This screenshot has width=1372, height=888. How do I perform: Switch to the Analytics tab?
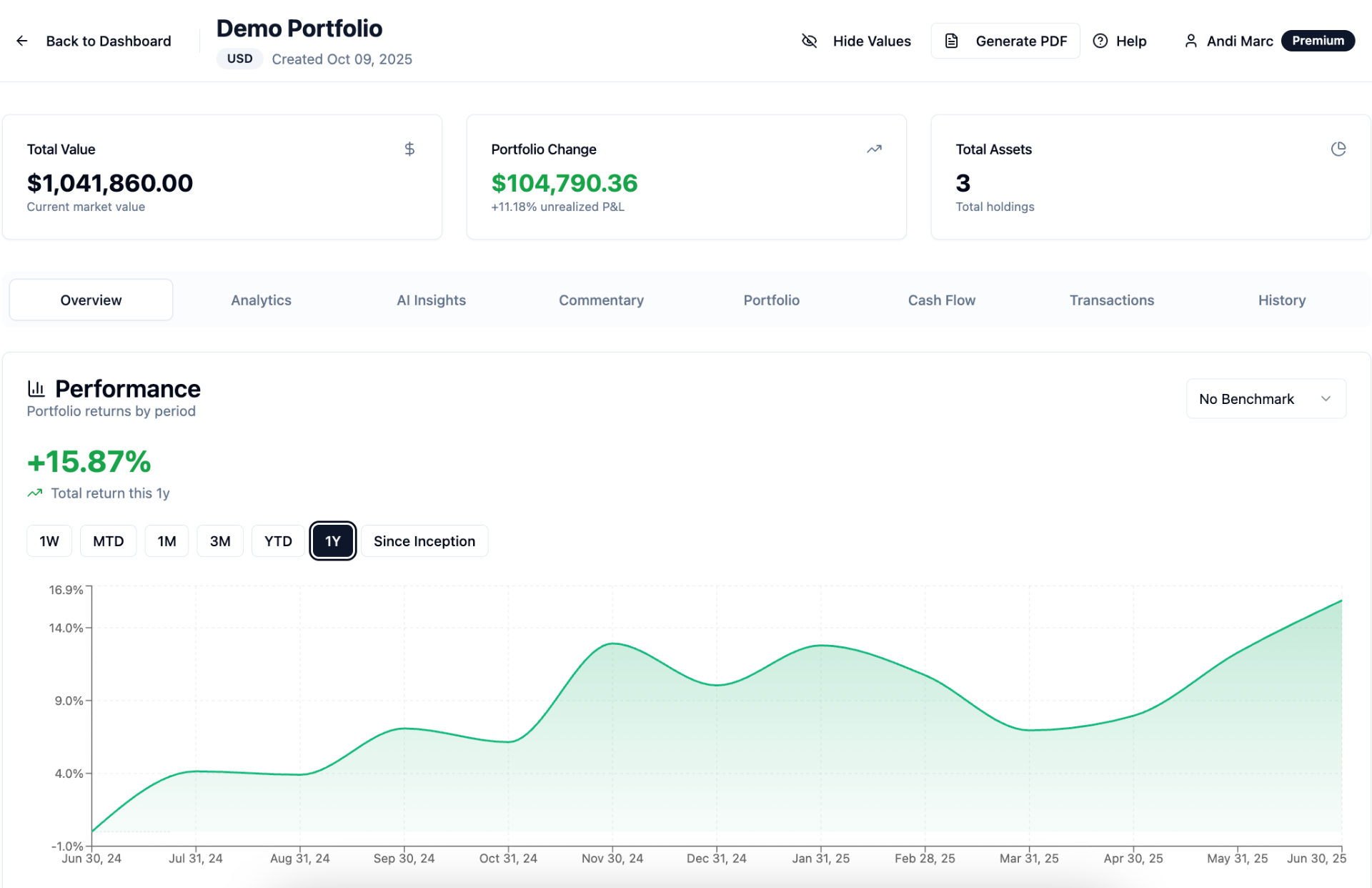click(x=260, y=300)
